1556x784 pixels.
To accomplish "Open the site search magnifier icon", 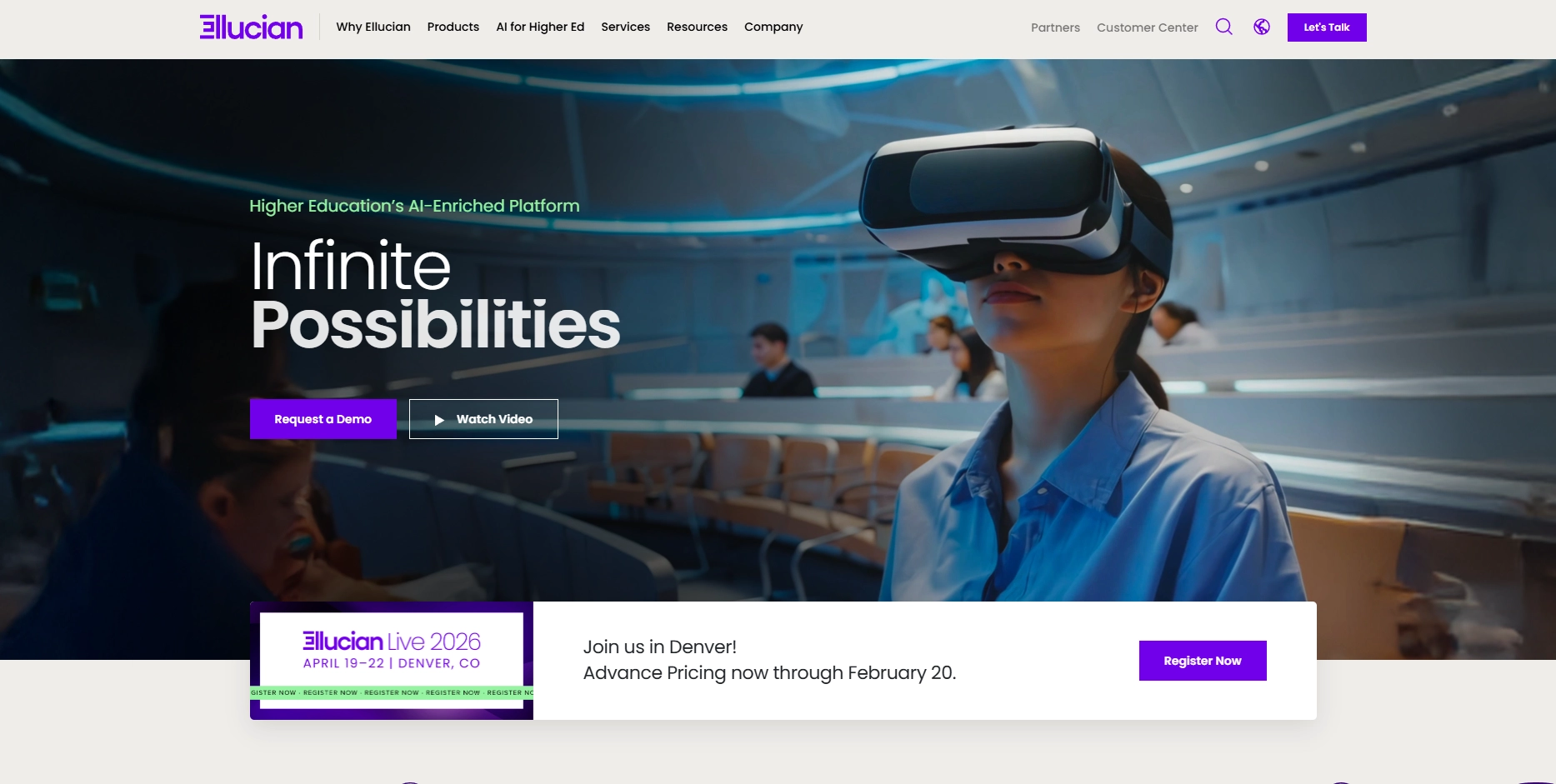I will [1223, 27].
